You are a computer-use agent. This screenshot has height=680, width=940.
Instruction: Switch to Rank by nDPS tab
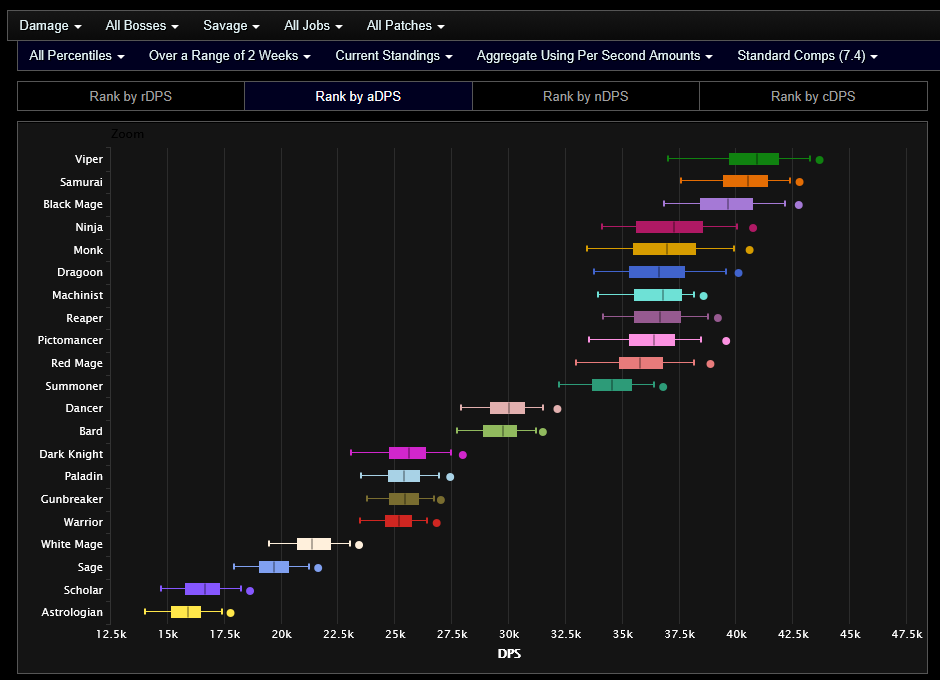click(x=586, y=97)
